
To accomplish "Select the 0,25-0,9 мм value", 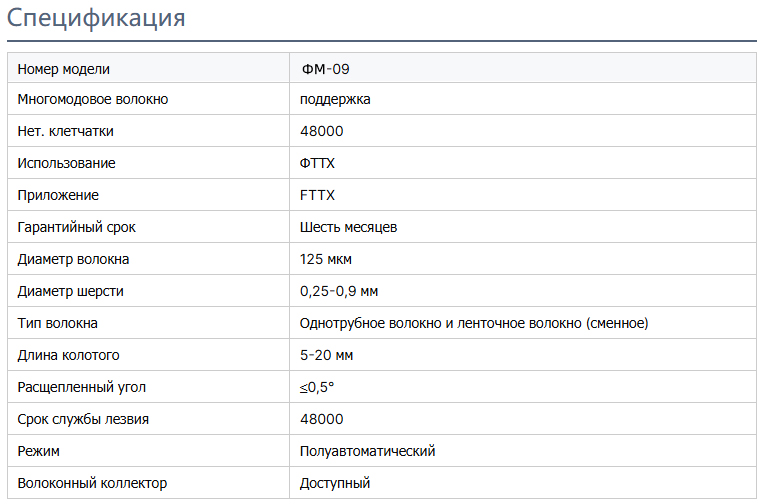I will [339, 291].
